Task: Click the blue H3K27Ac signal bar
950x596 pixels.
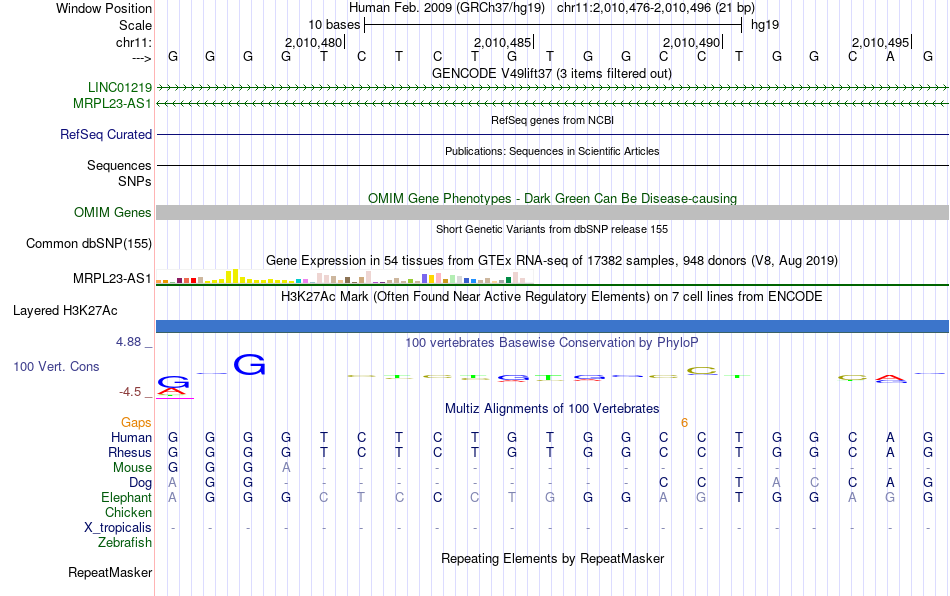Action: (x=552, y=326)
